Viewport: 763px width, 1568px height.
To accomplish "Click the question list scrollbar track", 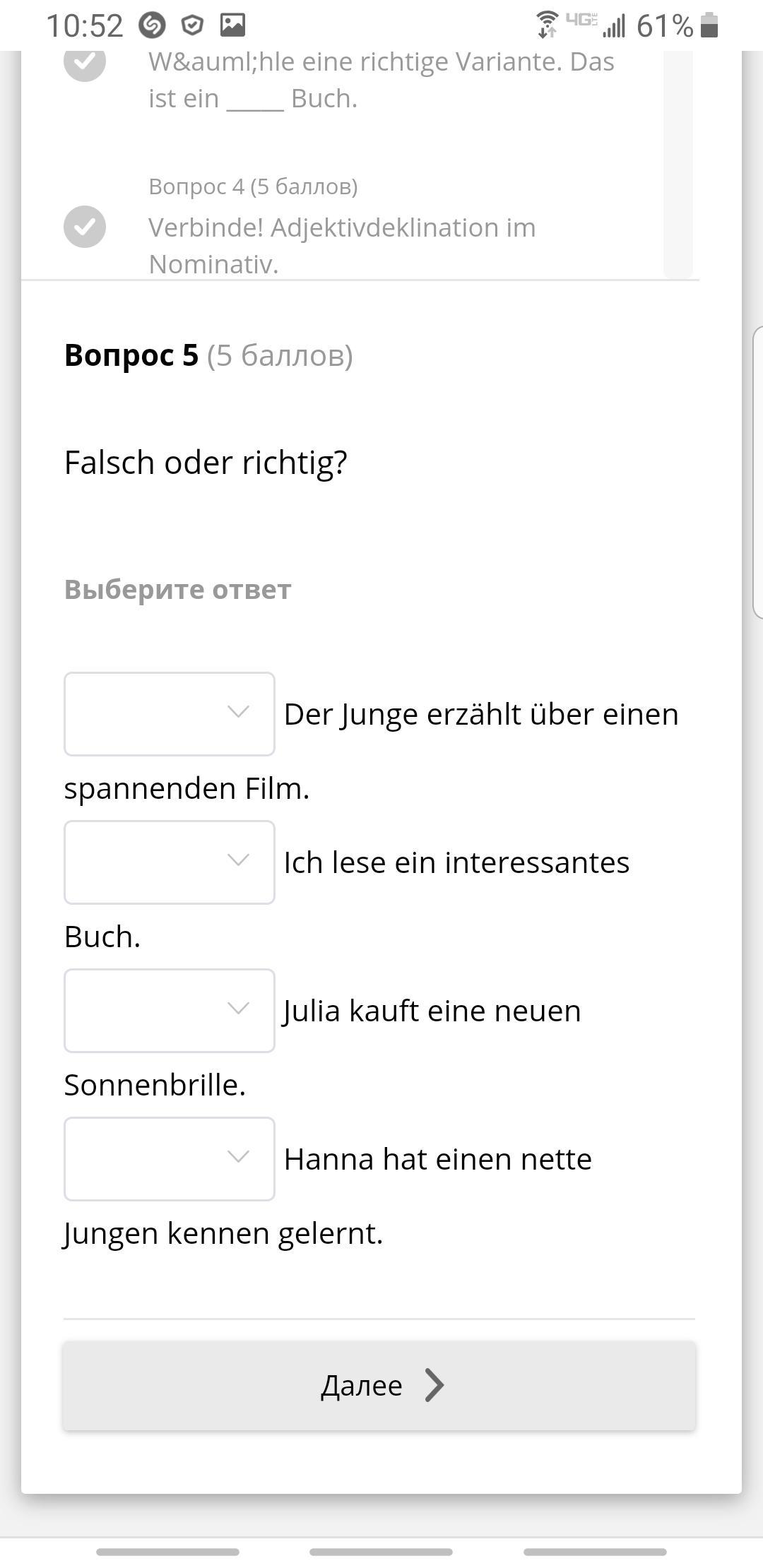I will [678, 162].
